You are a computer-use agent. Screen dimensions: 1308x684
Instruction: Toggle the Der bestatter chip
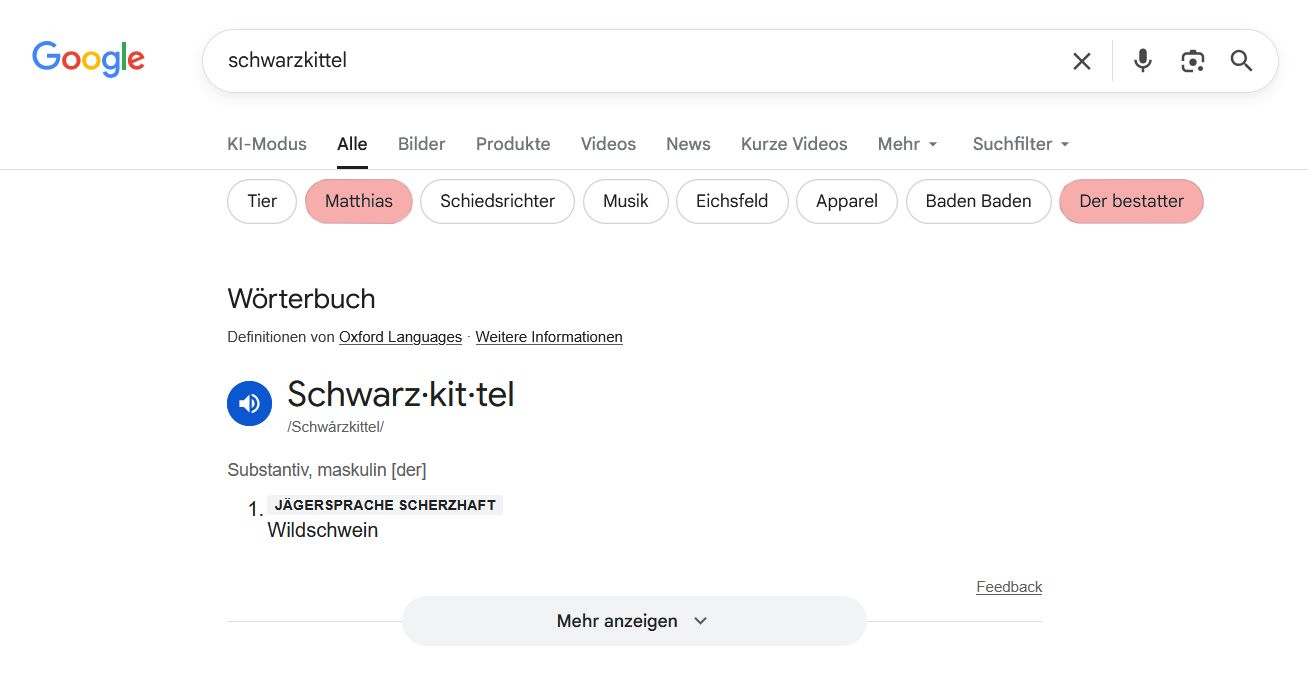tap(1131, 201)
